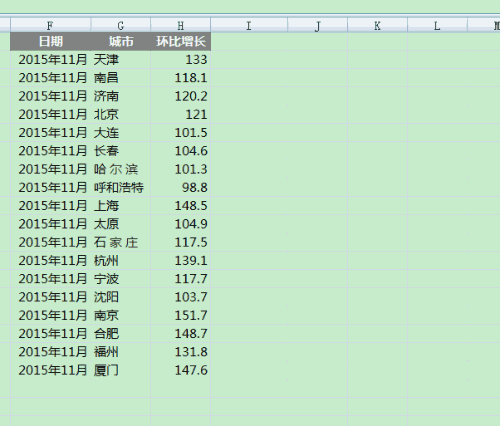The image size is (500, 426).
Task: Select the city cell 天津
Action: [120, 60]
